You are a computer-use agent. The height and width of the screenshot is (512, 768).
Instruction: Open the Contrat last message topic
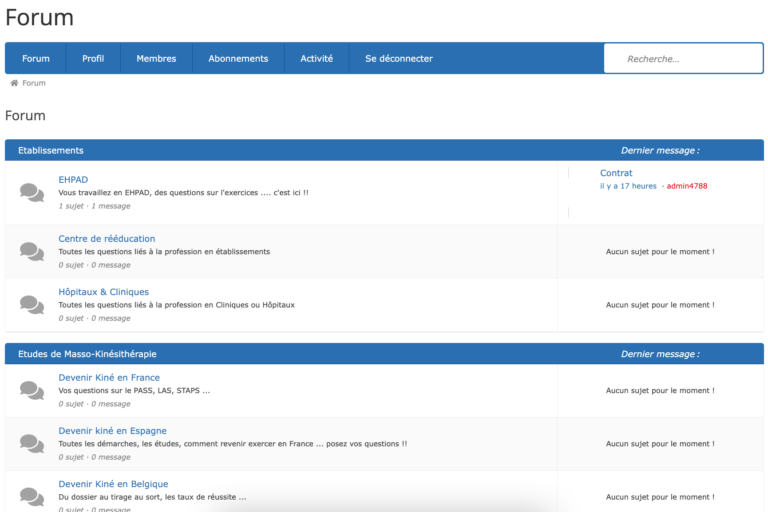click(x=616, y=173)
